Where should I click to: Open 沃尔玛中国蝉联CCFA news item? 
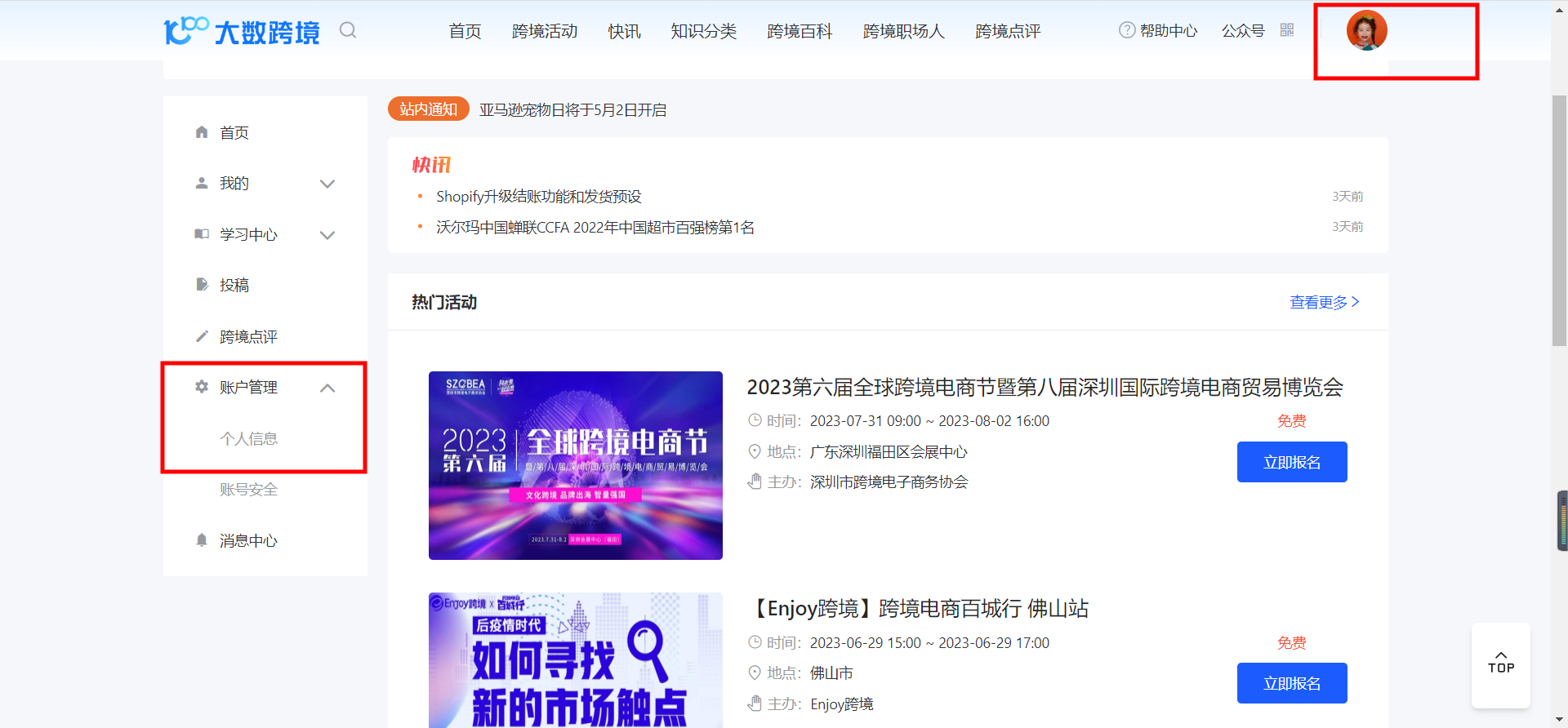coord(595,227)
